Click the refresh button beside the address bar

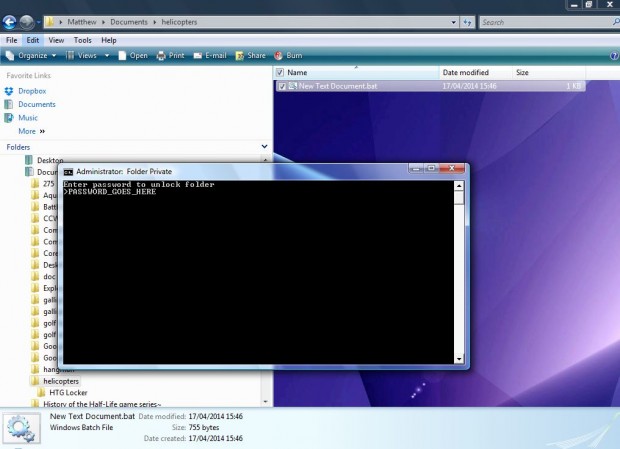[x=467, y=23]
